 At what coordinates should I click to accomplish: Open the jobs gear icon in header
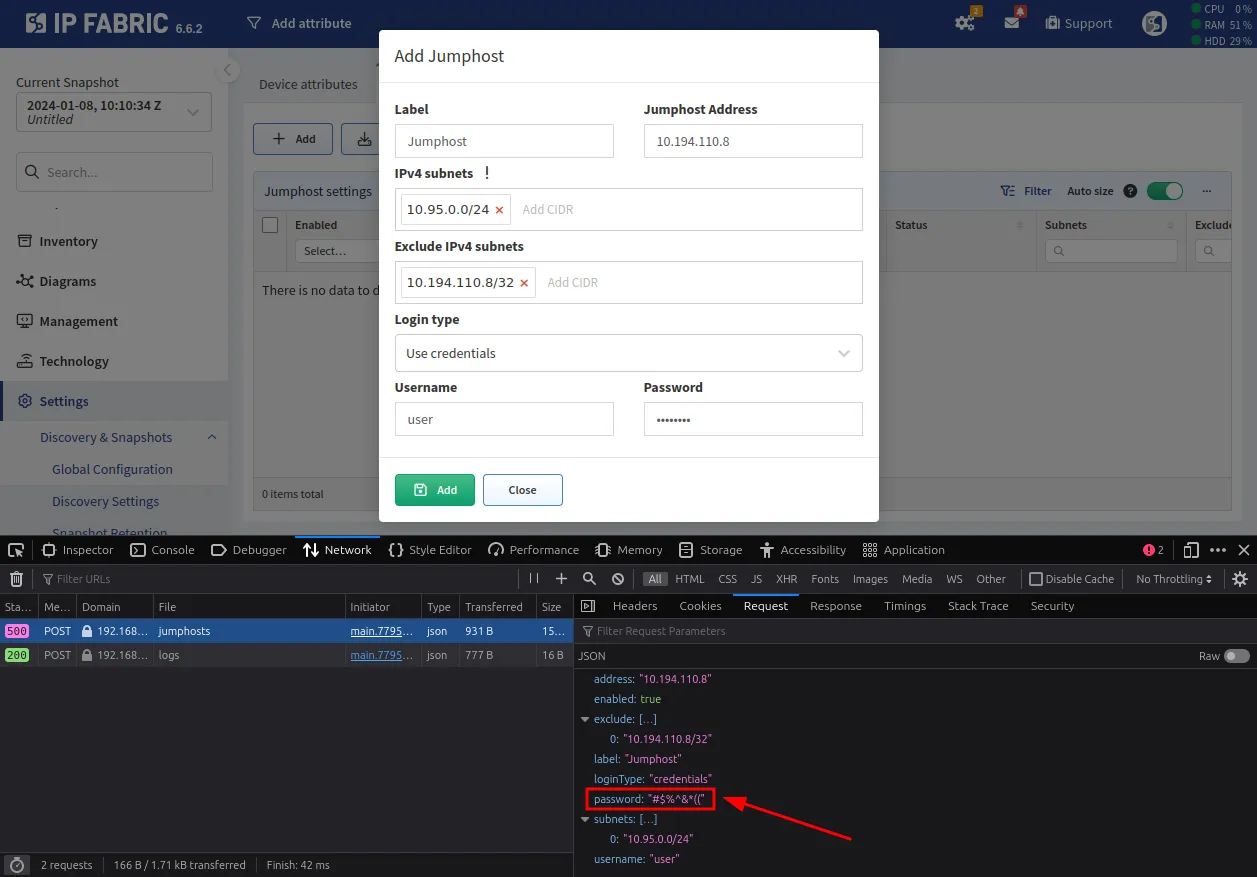pyautogui.click(x=964, y=23)
